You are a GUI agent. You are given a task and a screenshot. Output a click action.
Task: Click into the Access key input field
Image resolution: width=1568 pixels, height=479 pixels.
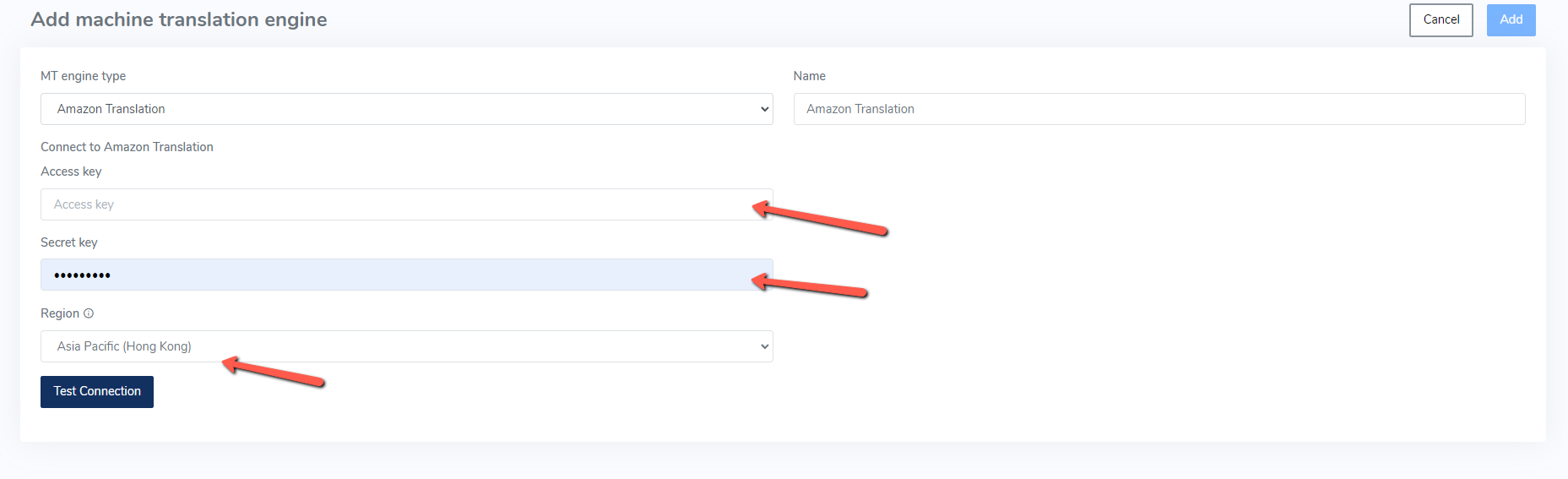pyautogui.click(x=407, y=204)
